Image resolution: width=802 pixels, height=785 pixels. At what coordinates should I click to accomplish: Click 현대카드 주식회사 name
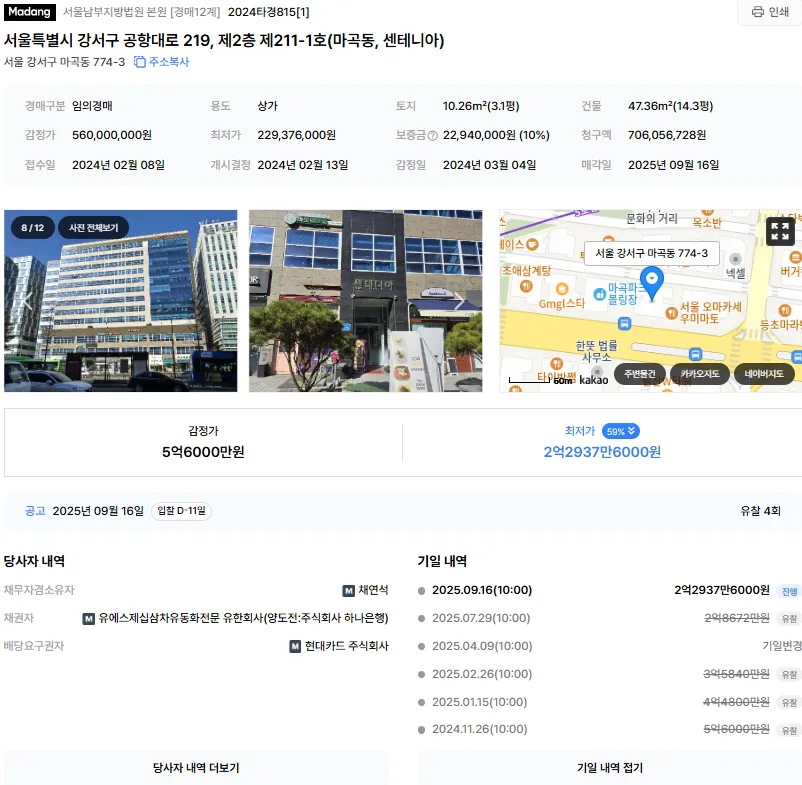pos(346,646)
